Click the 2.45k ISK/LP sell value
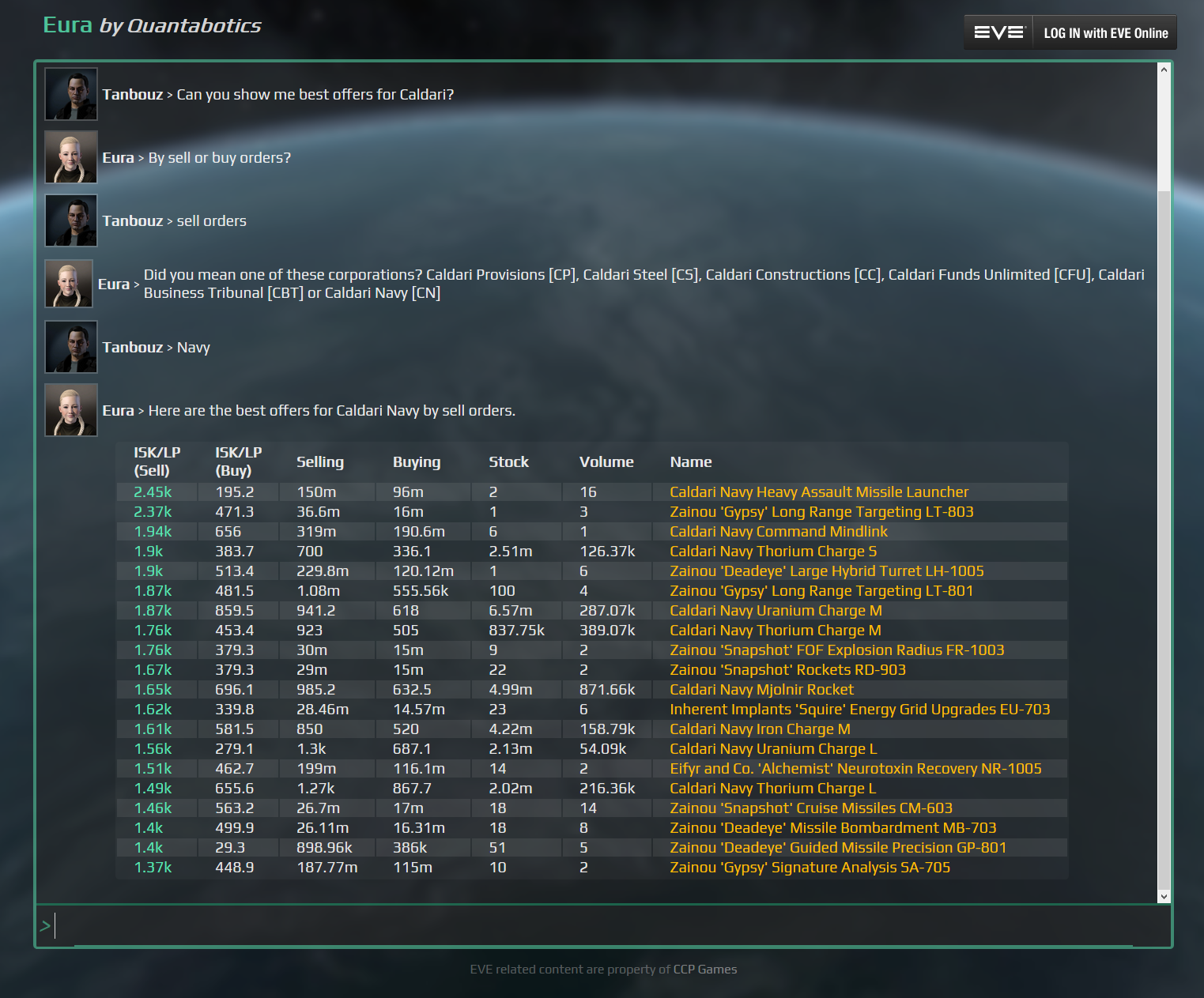Screen dimensions: 1204x998 pos(153,491)
